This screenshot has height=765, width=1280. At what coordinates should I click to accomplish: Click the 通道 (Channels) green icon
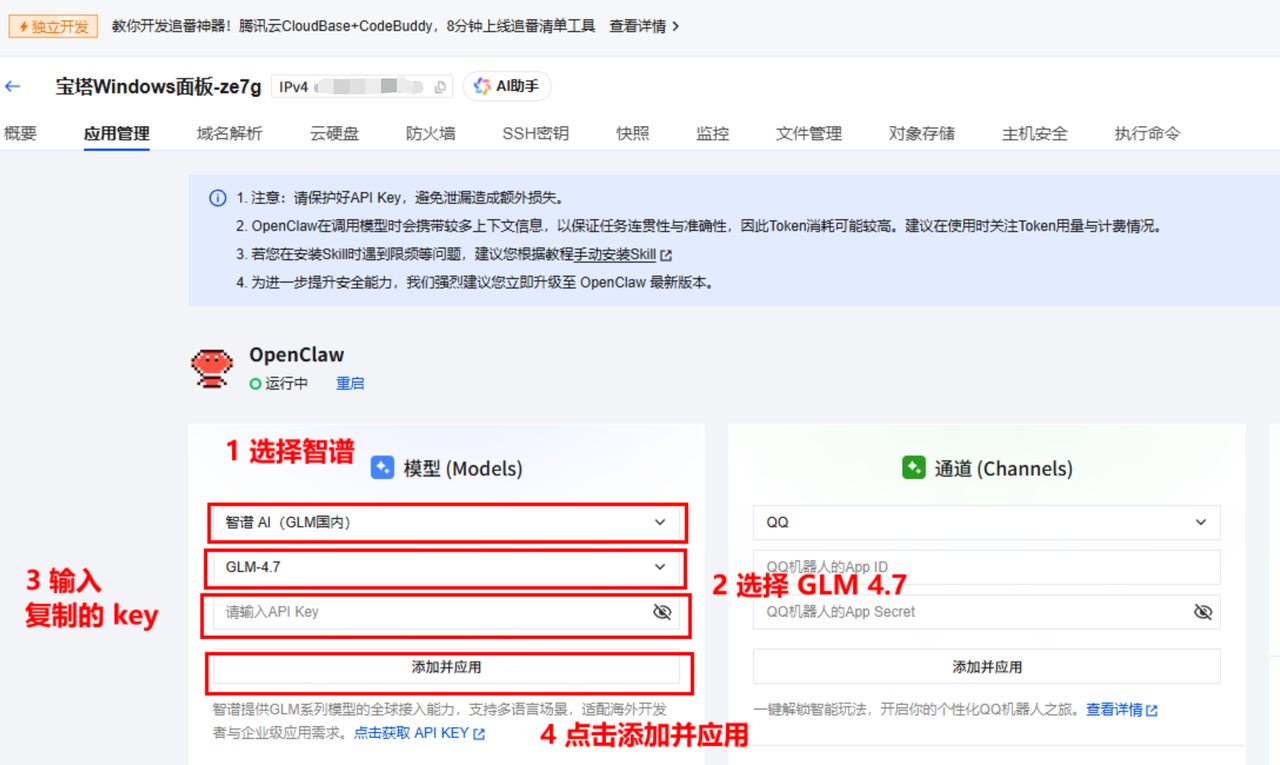[x=913, y=468]
